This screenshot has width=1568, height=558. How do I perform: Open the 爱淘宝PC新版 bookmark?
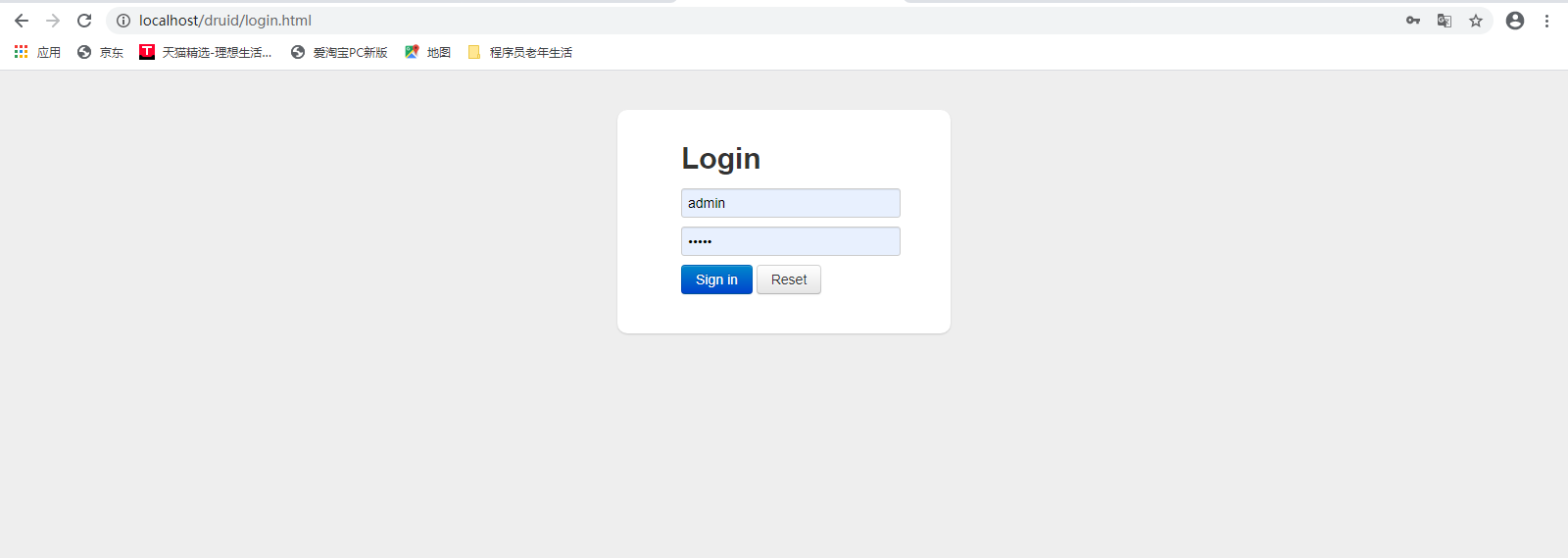[339, 52]
